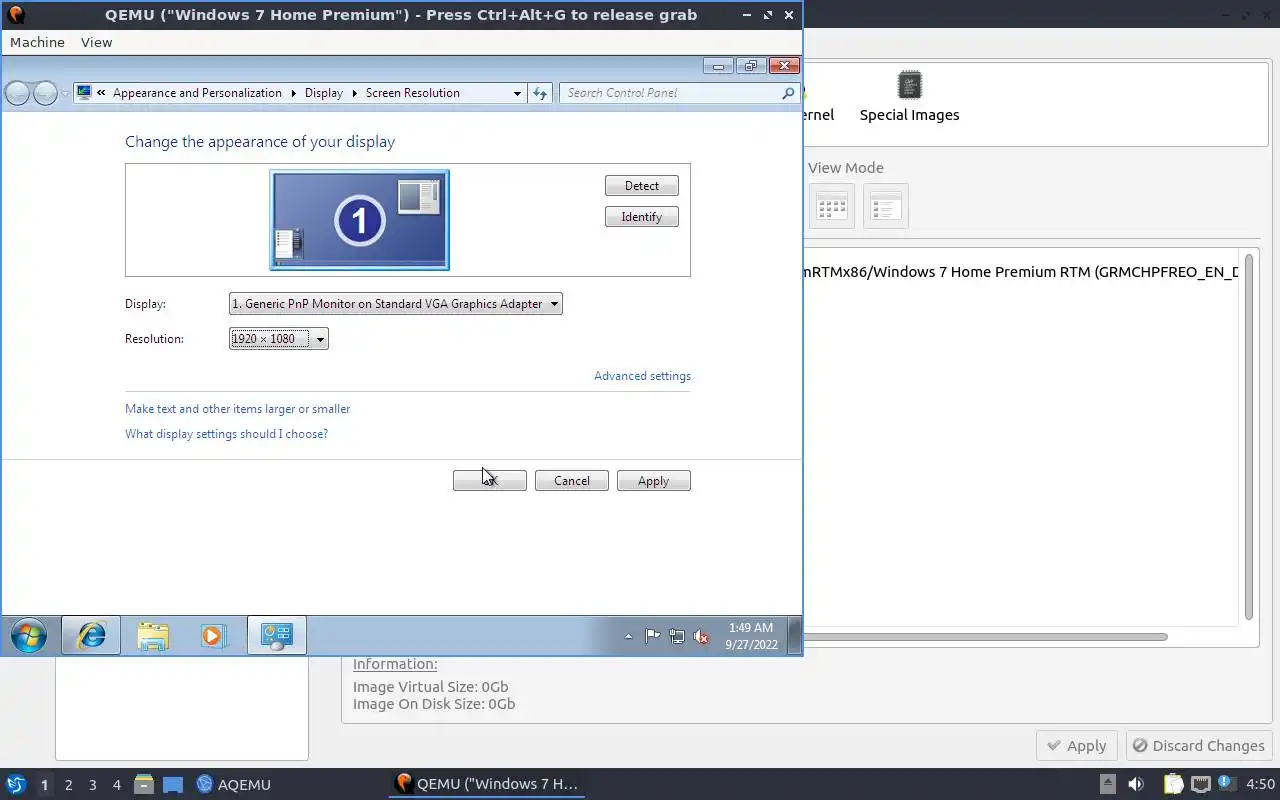Open Make text and other items larger link

[x=237, y=409]
